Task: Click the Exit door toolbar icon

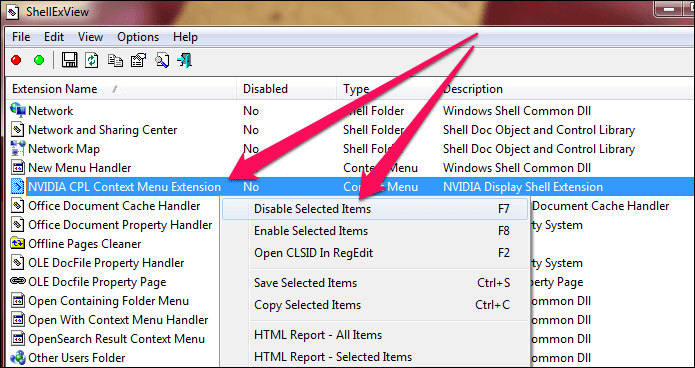Action: [x=184, y=60]
